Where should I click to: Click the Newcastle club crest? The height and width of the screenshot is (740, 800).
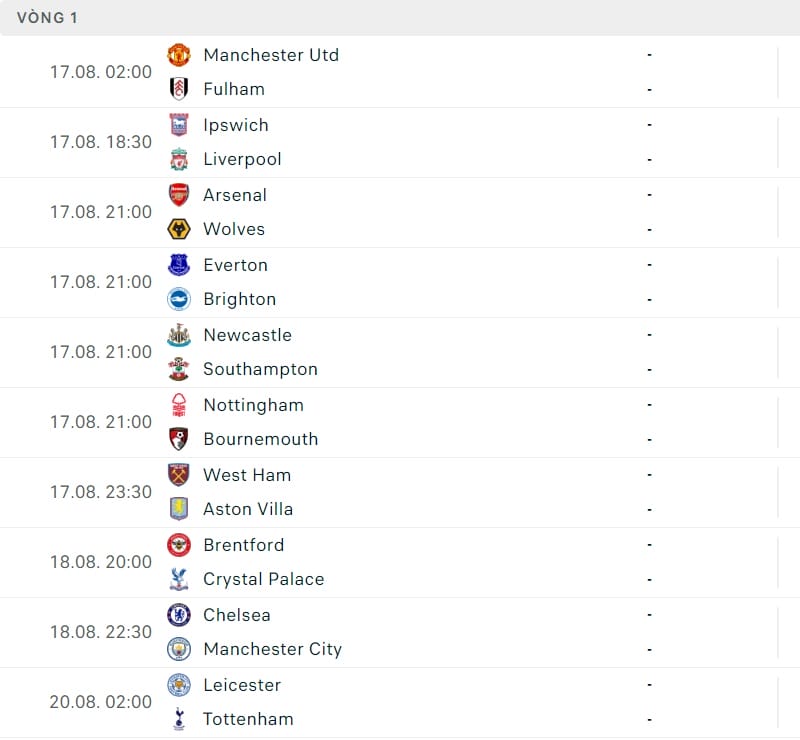coord(179,335)
